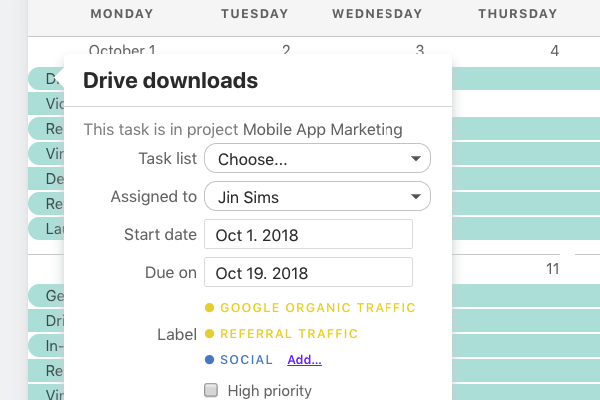Click the Start date field
Image resolution: width=600 pixels, height=400 pixels.
point(308,234)
